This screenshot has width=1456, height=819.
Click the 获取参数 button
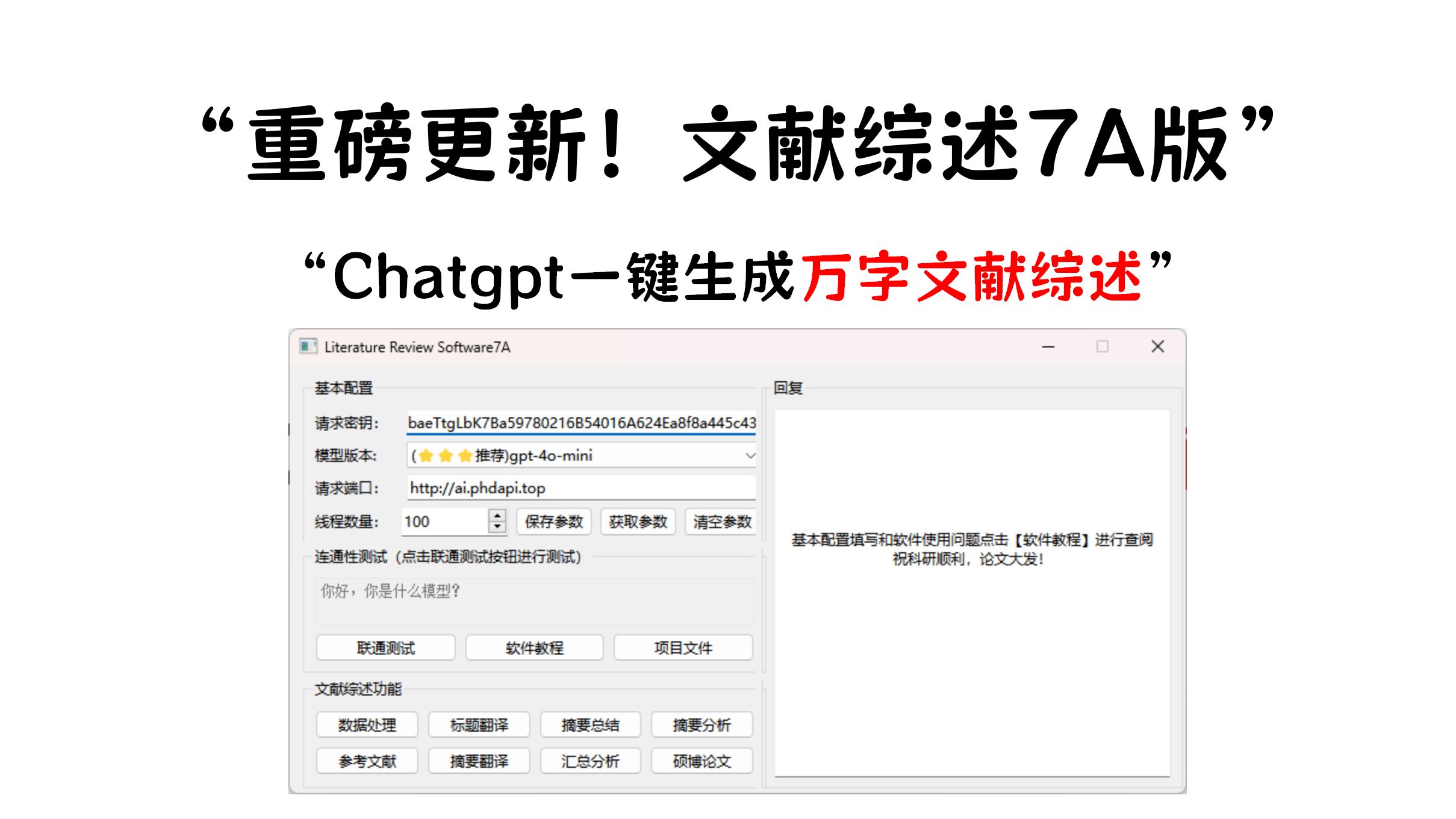pos(638,522)
